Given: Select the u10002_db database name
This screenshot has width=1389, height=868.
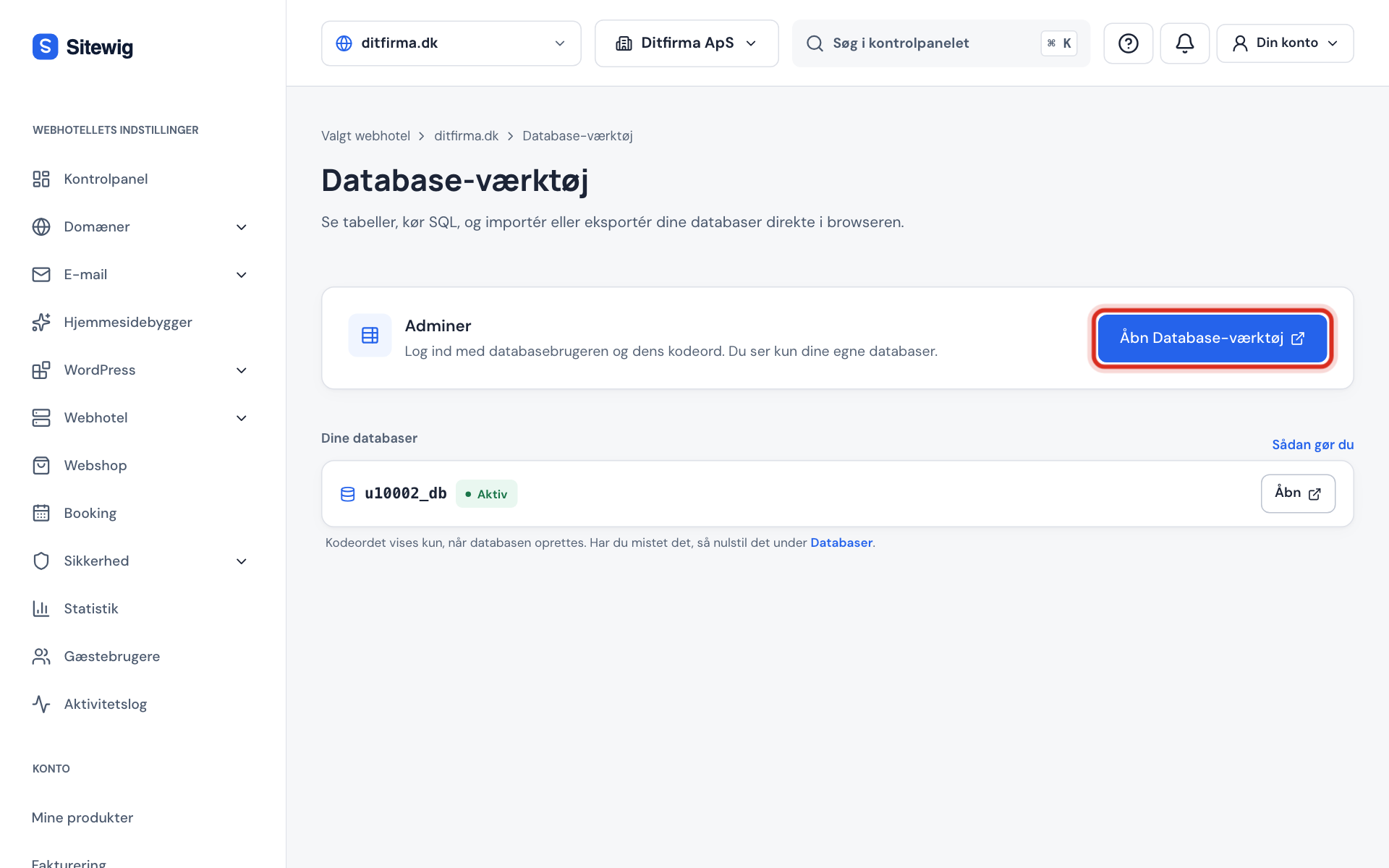Looking at the screenshot, I should click(x=405, y=493).
